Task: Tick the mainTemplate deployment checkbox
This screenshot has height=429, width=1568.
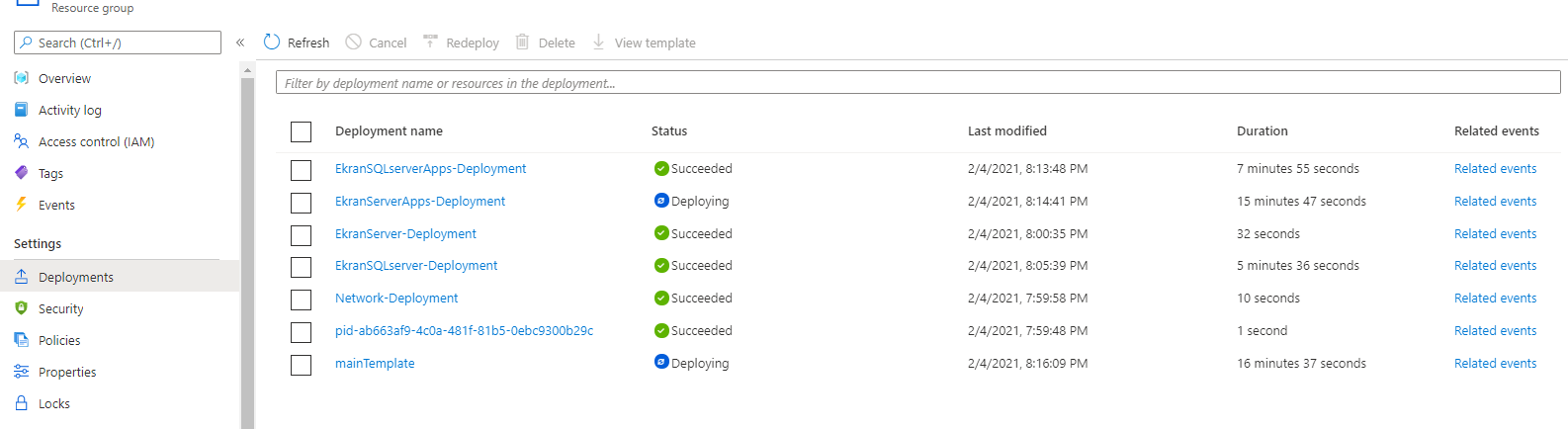Action: (x=302, y=365)
